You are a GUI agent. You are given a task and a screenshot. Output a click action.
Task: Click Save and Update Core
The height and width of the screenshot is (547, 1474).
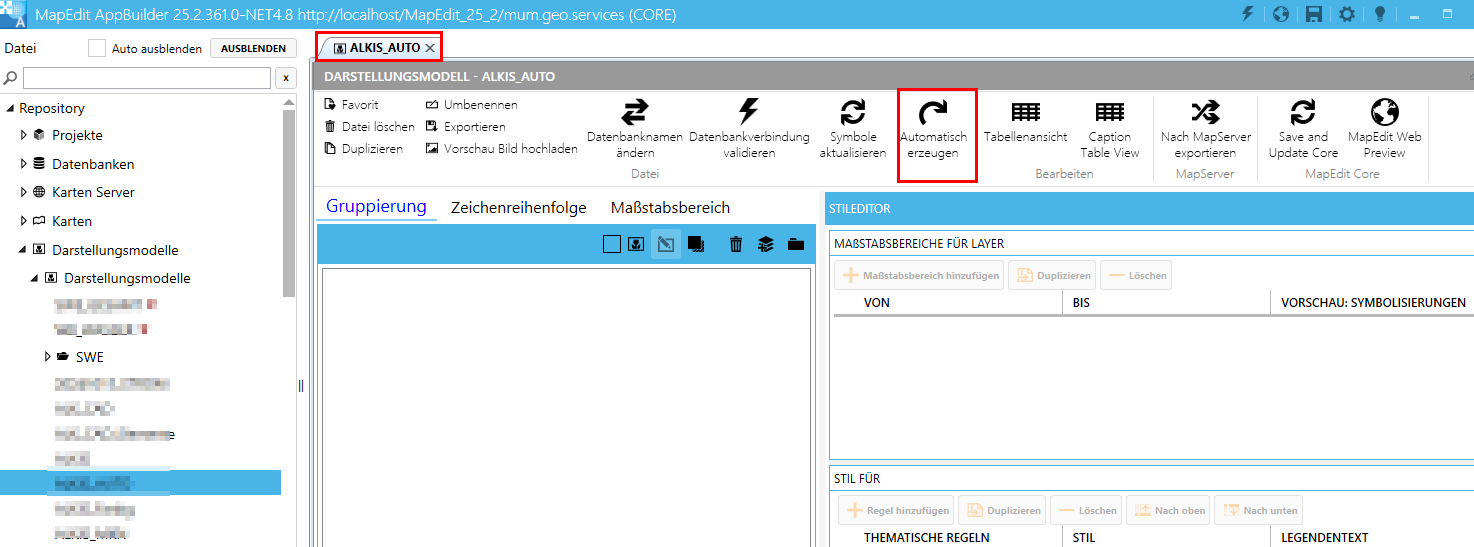pos(1303,129)
